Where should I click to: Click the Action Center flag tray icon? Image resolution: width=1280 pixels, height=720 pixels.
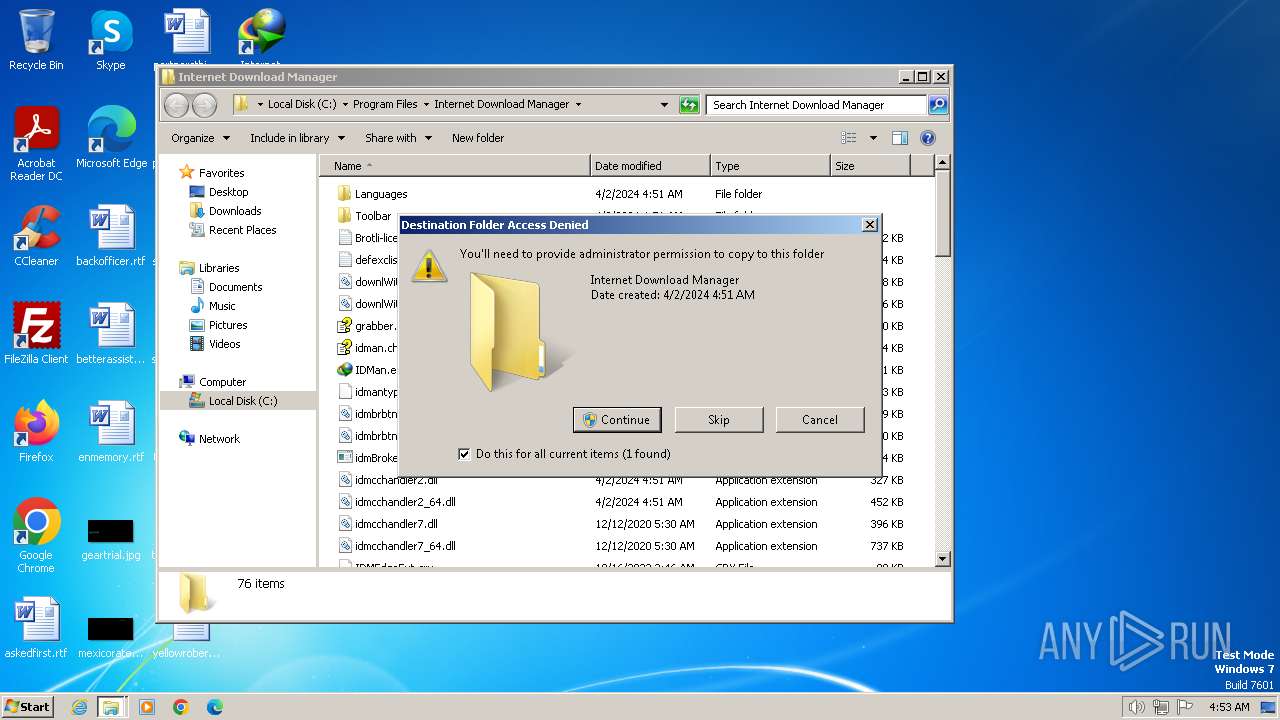(x=1186, y=707)
